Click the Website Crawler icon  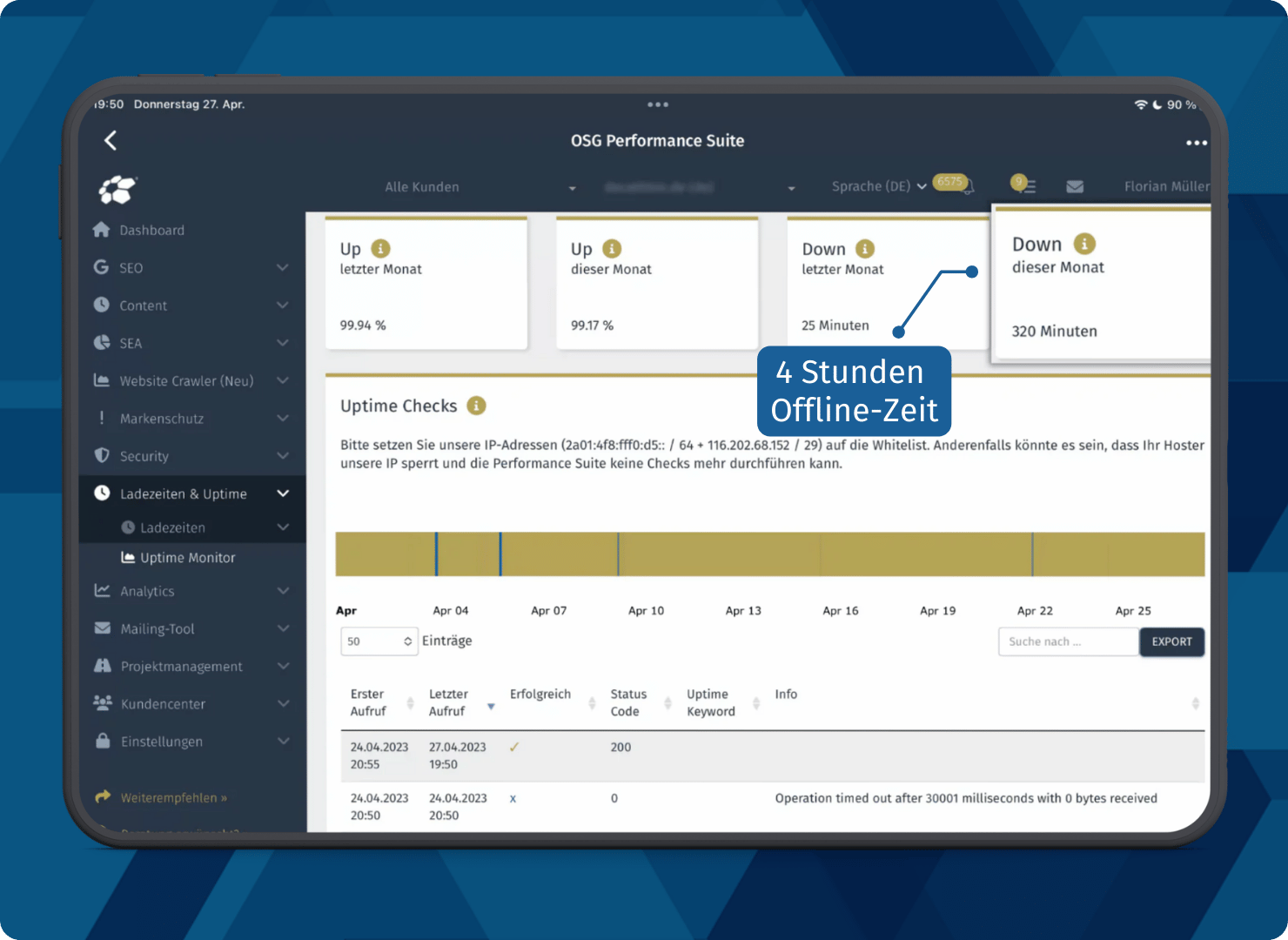[x=102, y=380]
